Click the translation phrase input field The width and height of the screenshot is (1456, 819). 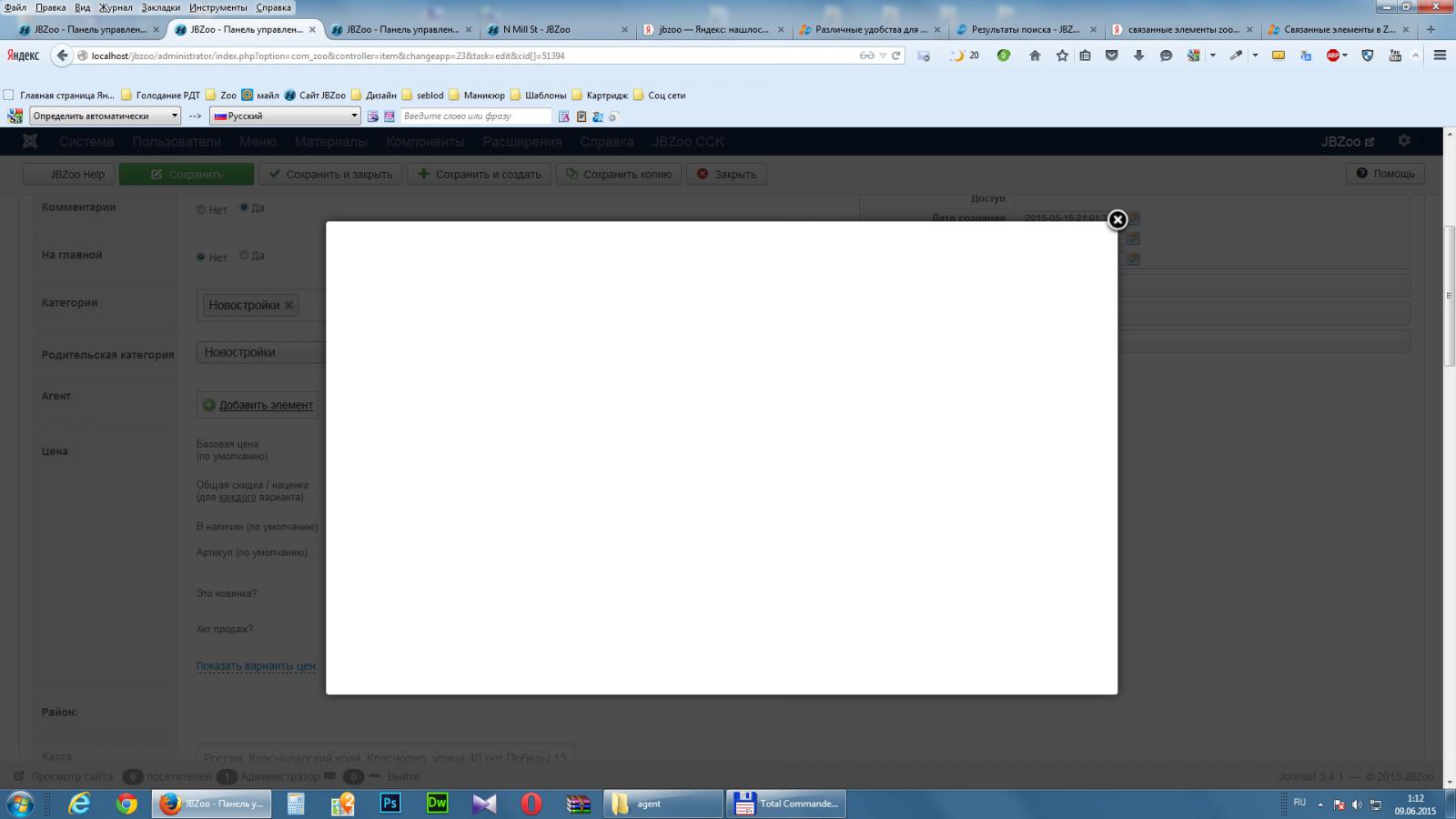[x=475, y=116]
